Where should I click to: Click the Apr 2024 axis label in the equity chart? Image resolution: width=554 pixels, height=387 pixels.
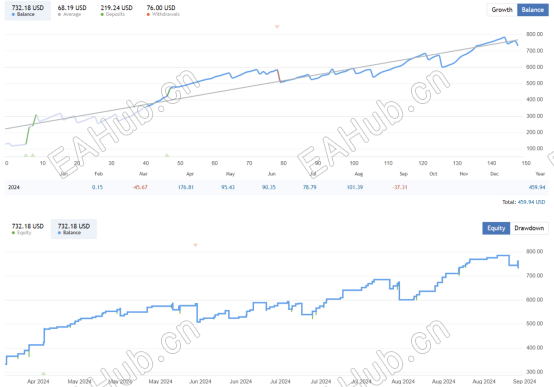(38, 382)
